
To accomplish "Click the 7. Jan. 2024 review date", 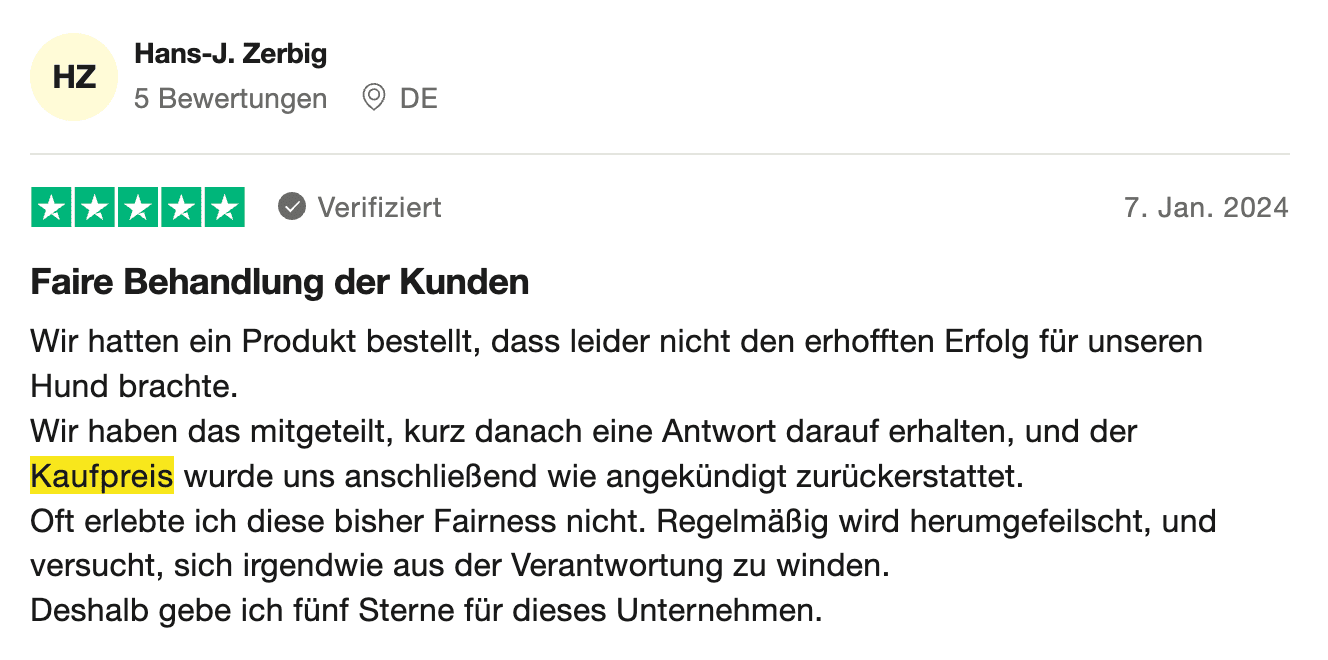I will [x=1207, y=208].
